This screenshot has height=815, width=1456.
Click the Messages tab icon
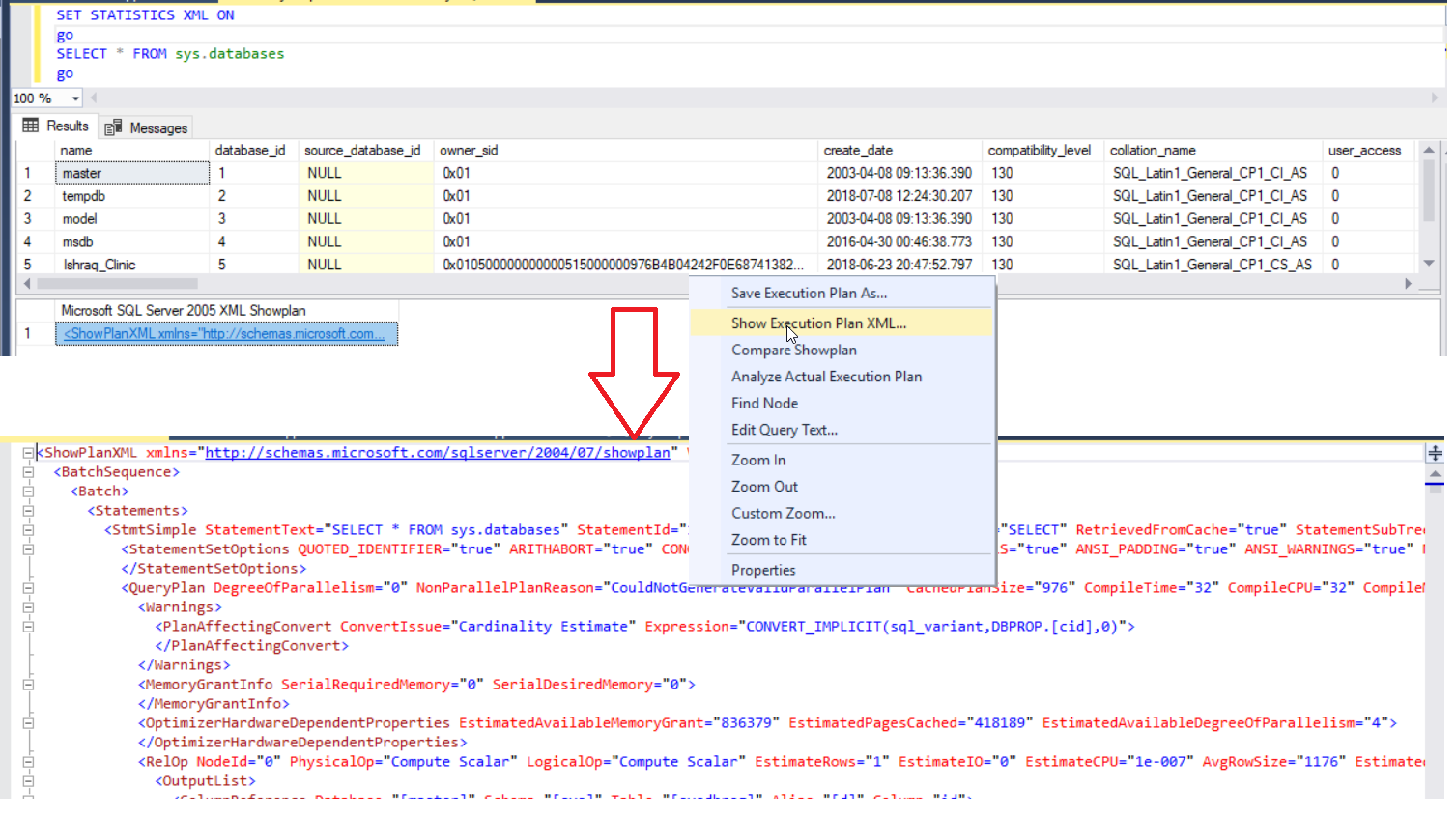click(x=113, y=127)
